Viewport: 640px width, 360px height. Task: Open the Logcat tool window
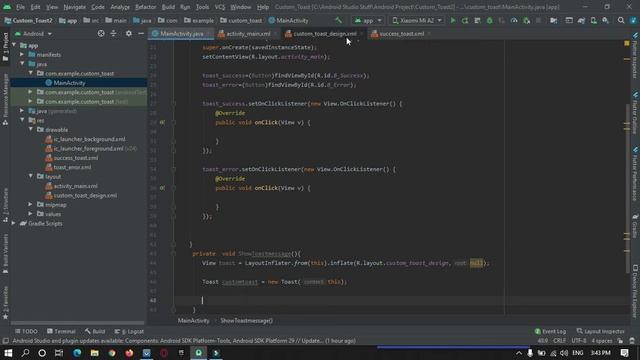click(x=129, y=331)
